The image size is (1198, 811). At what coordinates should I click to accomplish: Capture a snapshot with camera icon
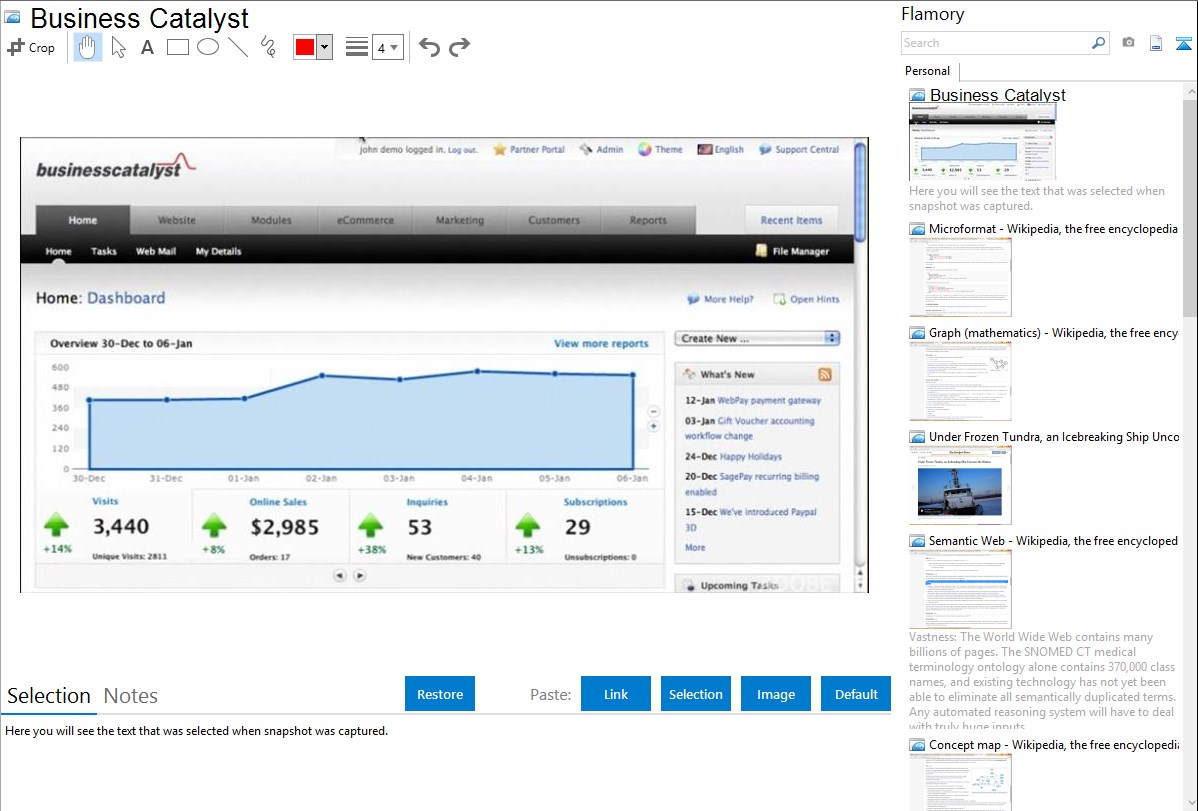pos(1128,43)
